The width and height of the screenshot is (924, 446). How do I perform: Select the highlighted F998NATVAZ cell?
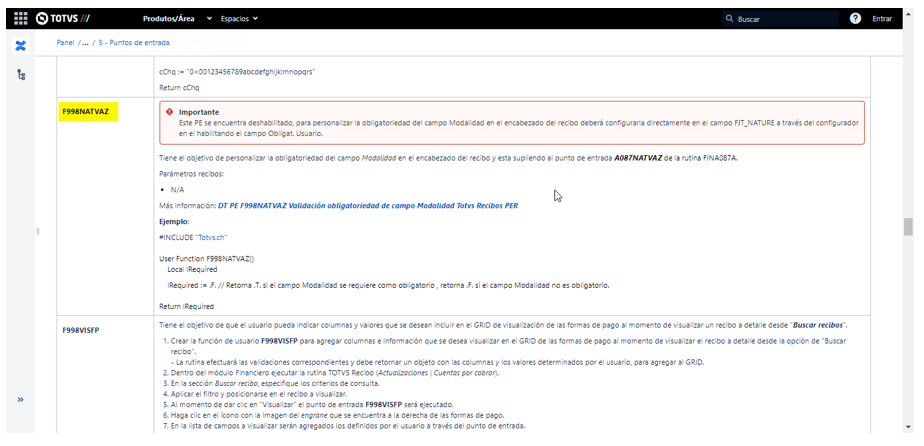pyautogui.click(x=88, y=111)
